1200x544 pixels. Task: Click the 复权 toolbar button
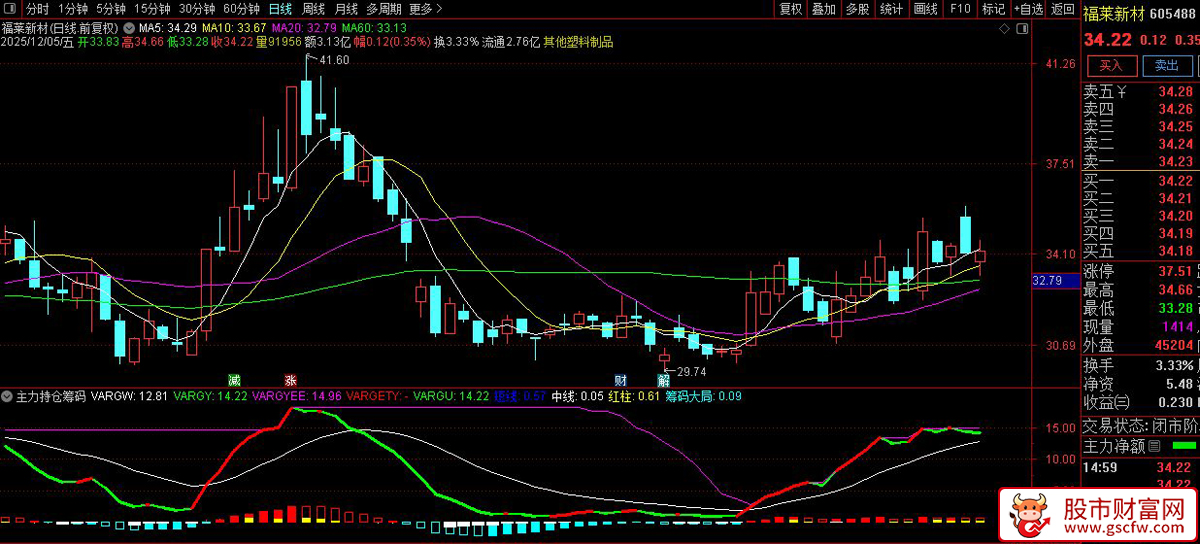pyautogui.click(x=790, y=9)
